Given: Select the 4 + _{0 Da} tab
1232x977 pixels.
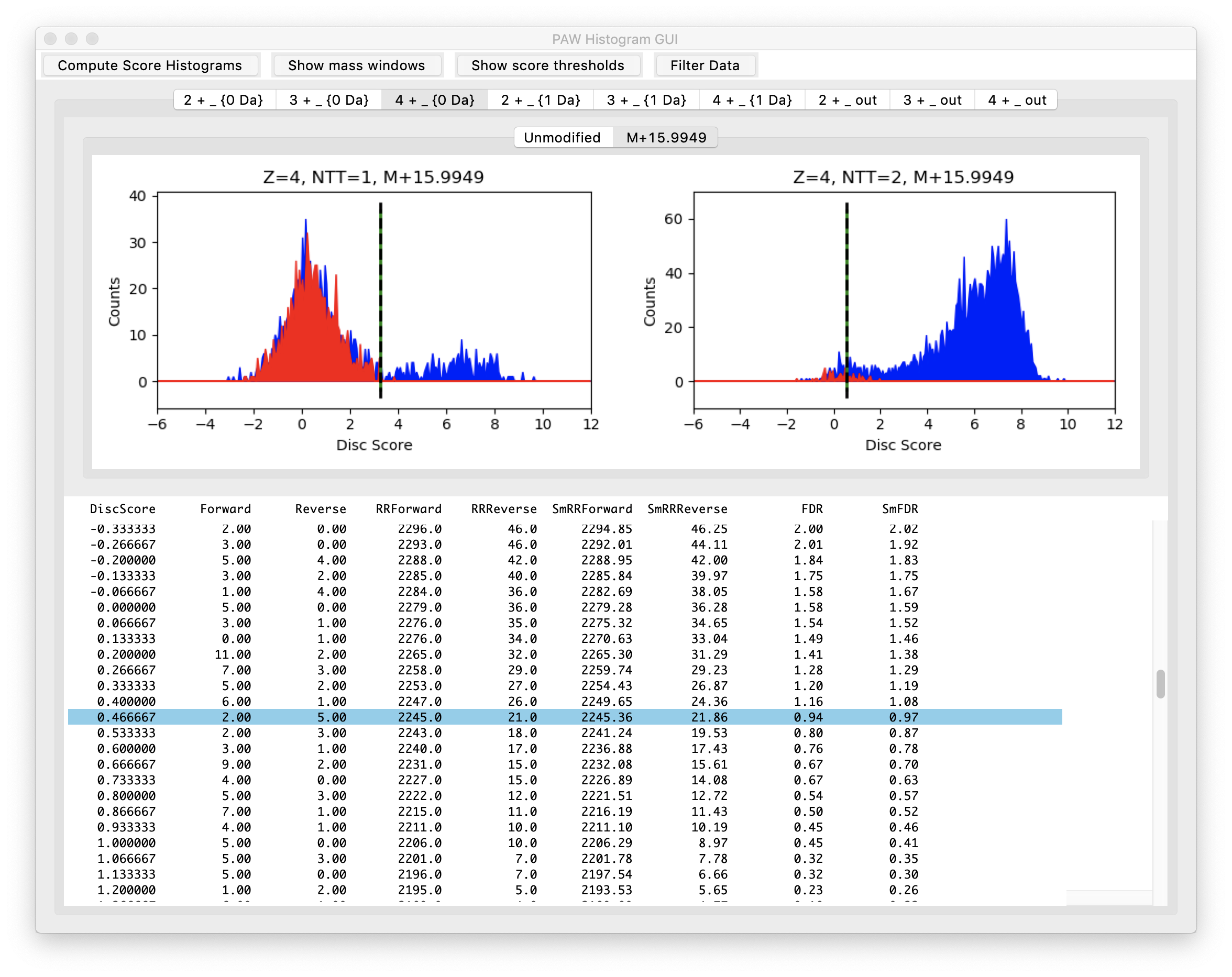Looking at the screenshot, I should coord(435,100).
